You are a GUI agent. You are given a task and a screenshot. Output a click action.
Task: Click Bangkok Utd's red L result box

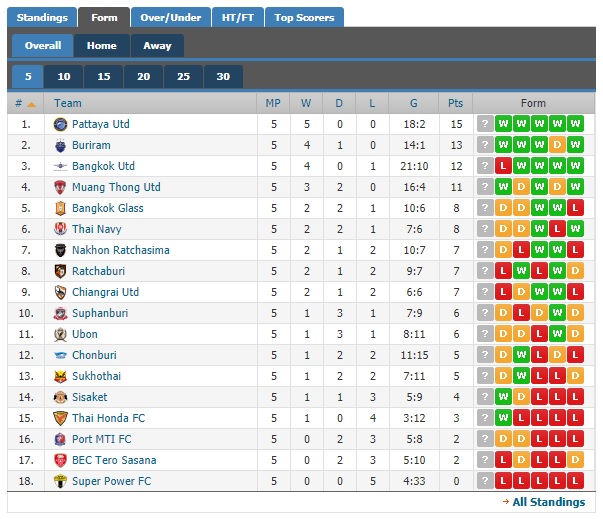click(x=503, y=166)
